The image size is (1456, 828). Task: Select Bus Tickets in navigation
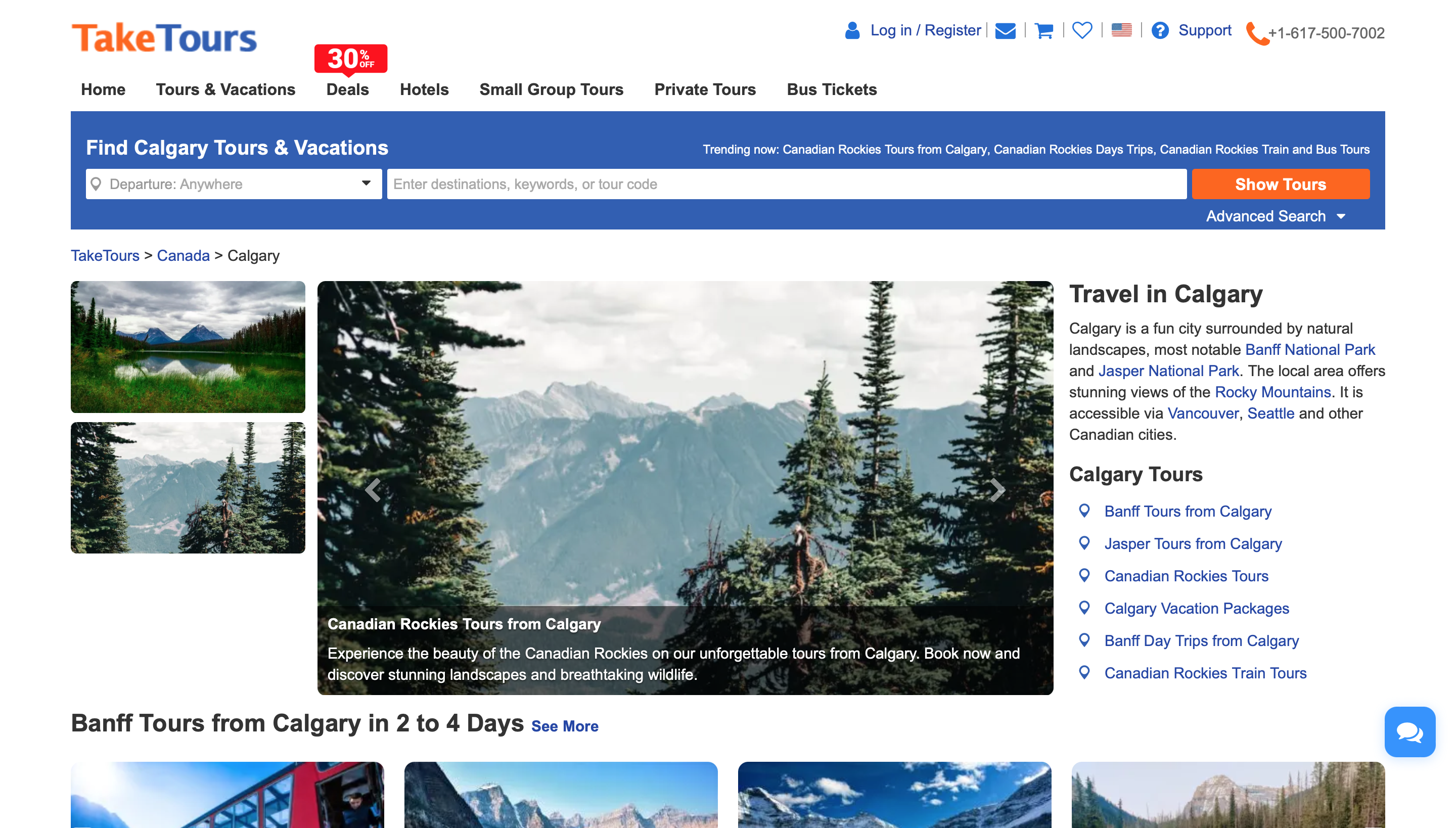[x=831, y=89]
